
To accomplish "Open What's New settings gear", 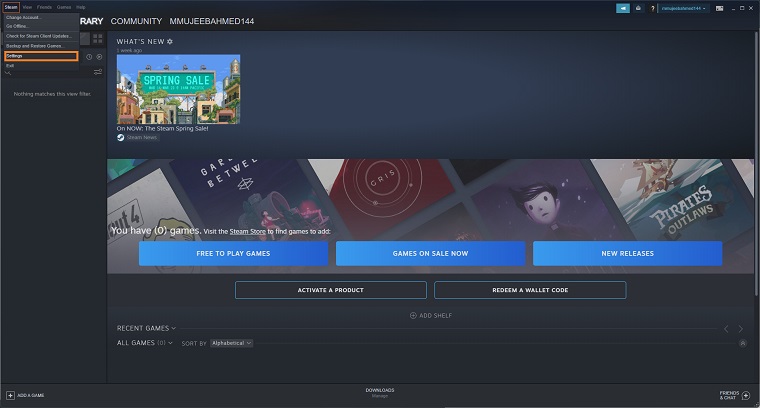I will pyautogui.click(x=170, y=42).
